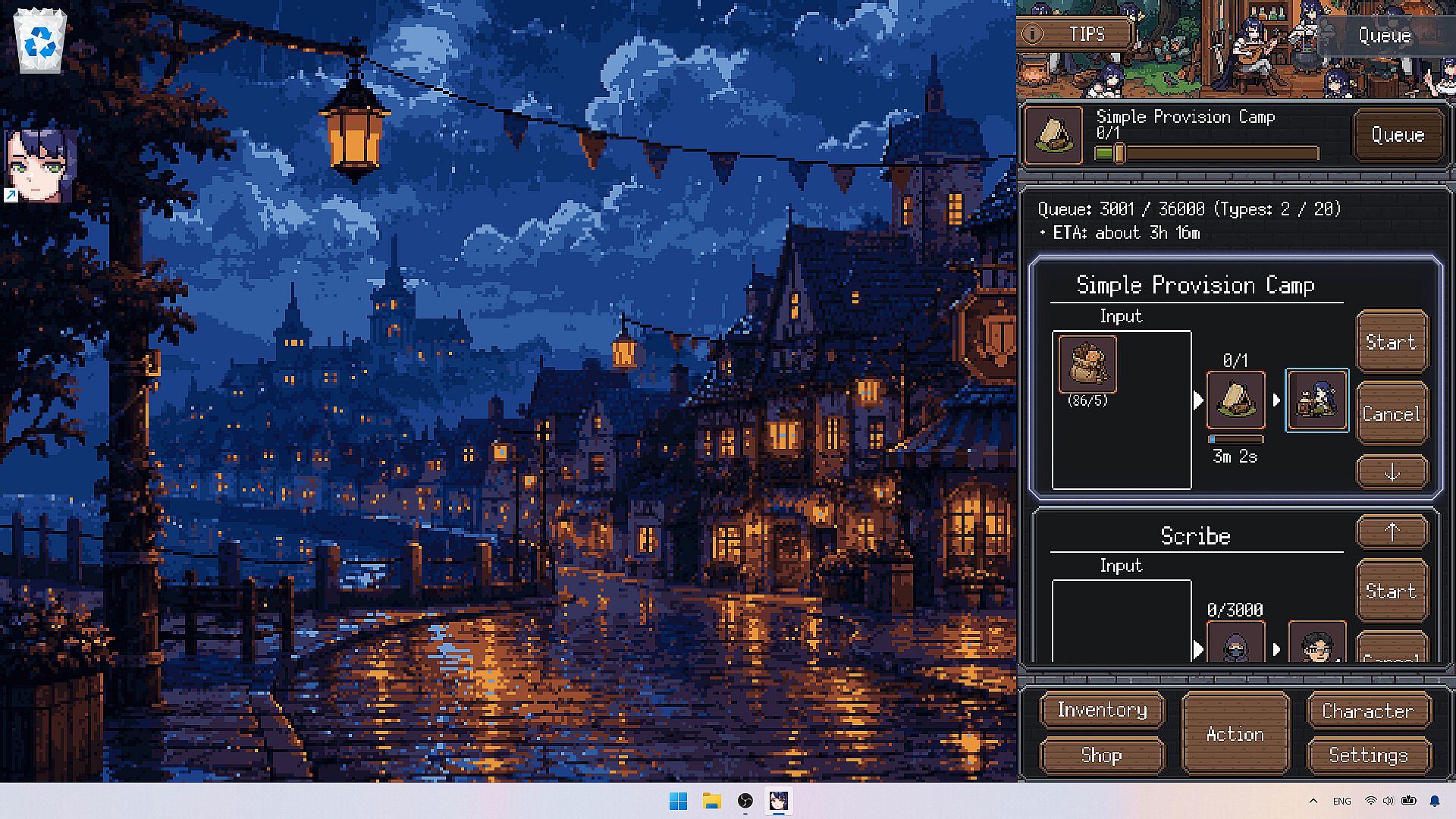Click the queue ETA about 3h 16m text
The width and height of the screenshot is (1456, 819).
pyautogui.click(x=1126, y=233)
